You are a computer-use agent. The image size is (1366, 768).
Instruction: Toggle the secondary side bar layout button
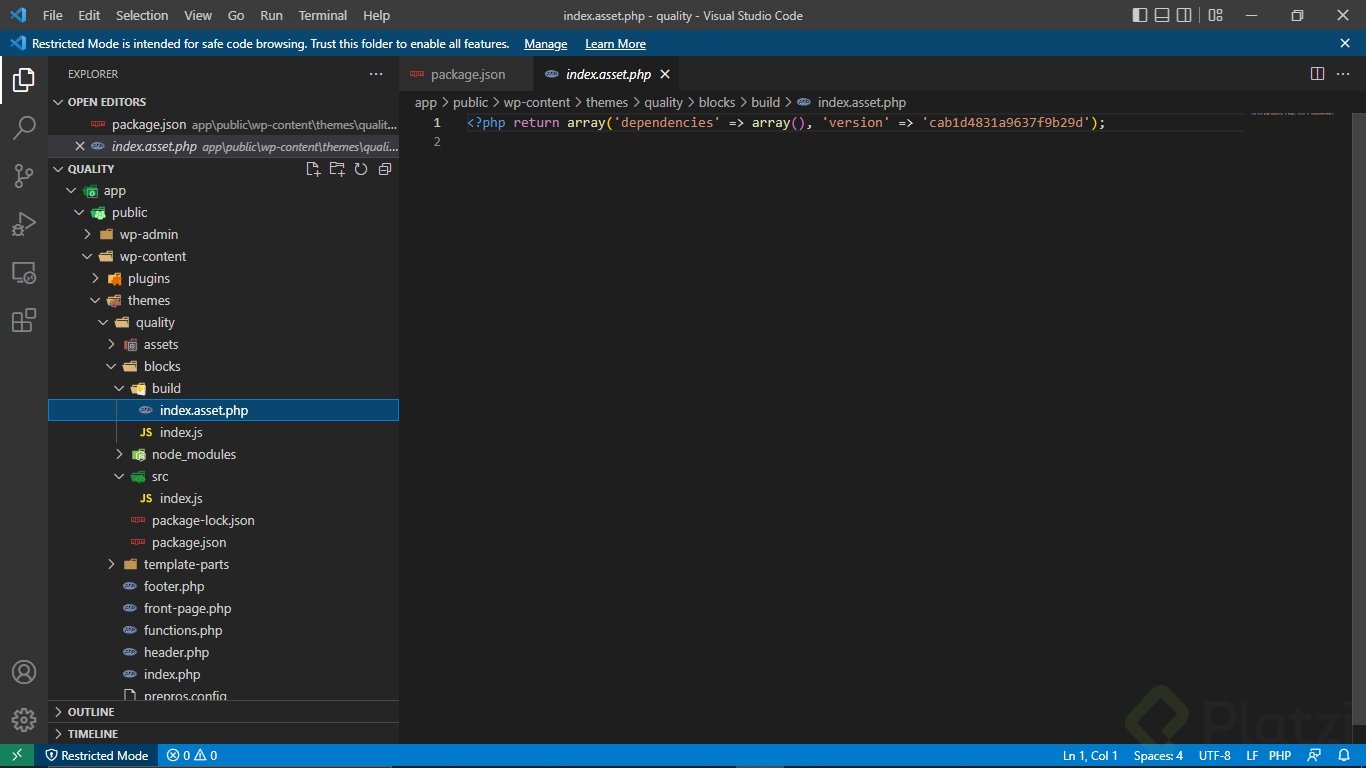(x=1184, y=15)
